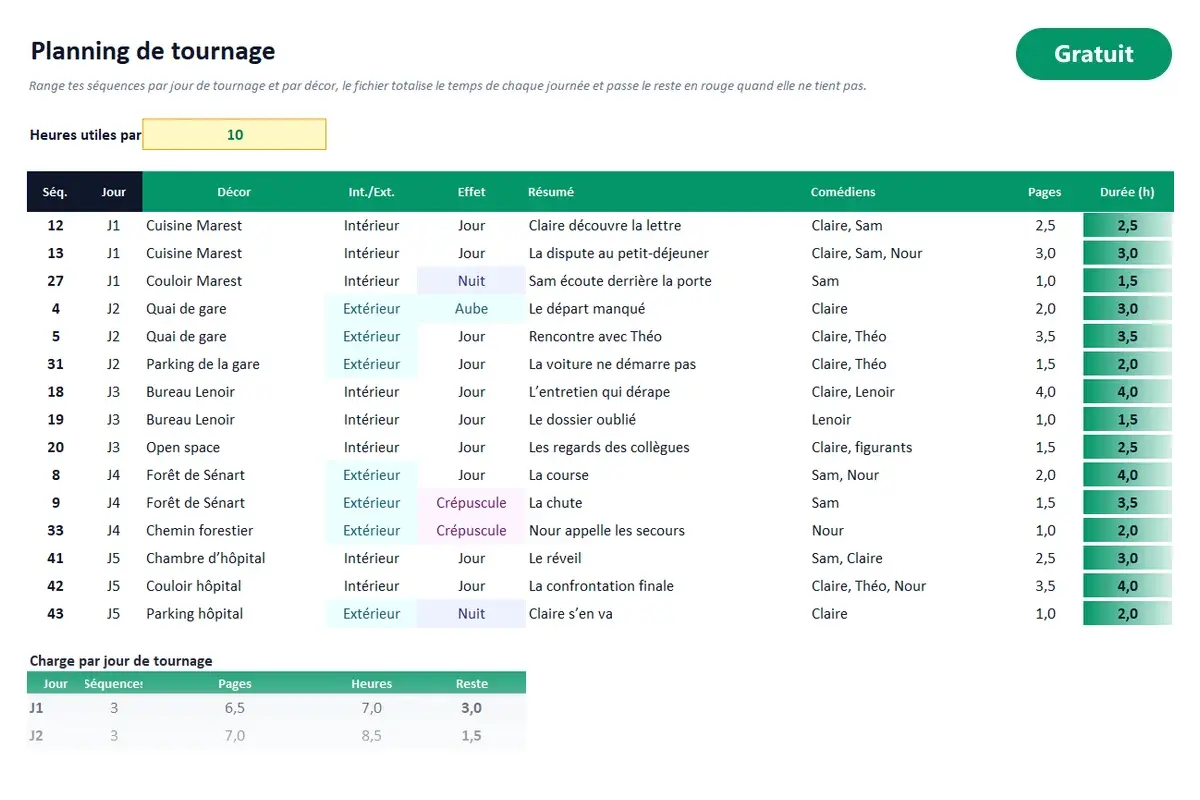Select the Pages value 3,5 for sequence 5
This screenshot has height=800, width=1200.
(1045, 337)
